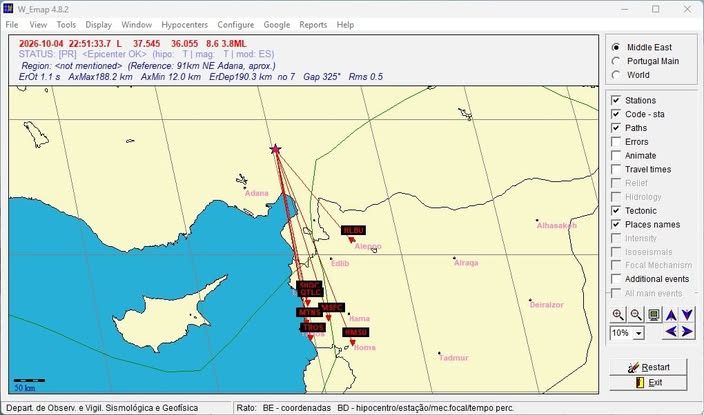
Task: Enable the Animate checkbox
Action: 616,156
